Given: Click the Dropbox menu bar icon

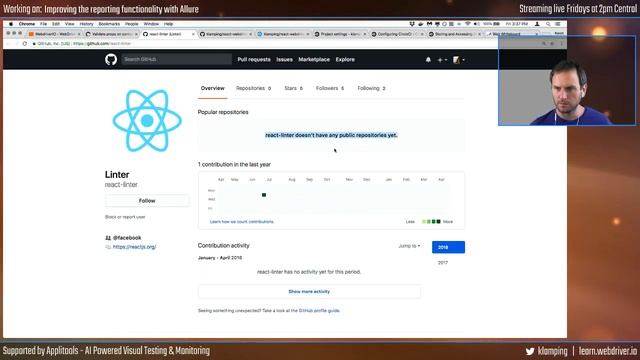Looking at the screenshot, I should 412,24.
